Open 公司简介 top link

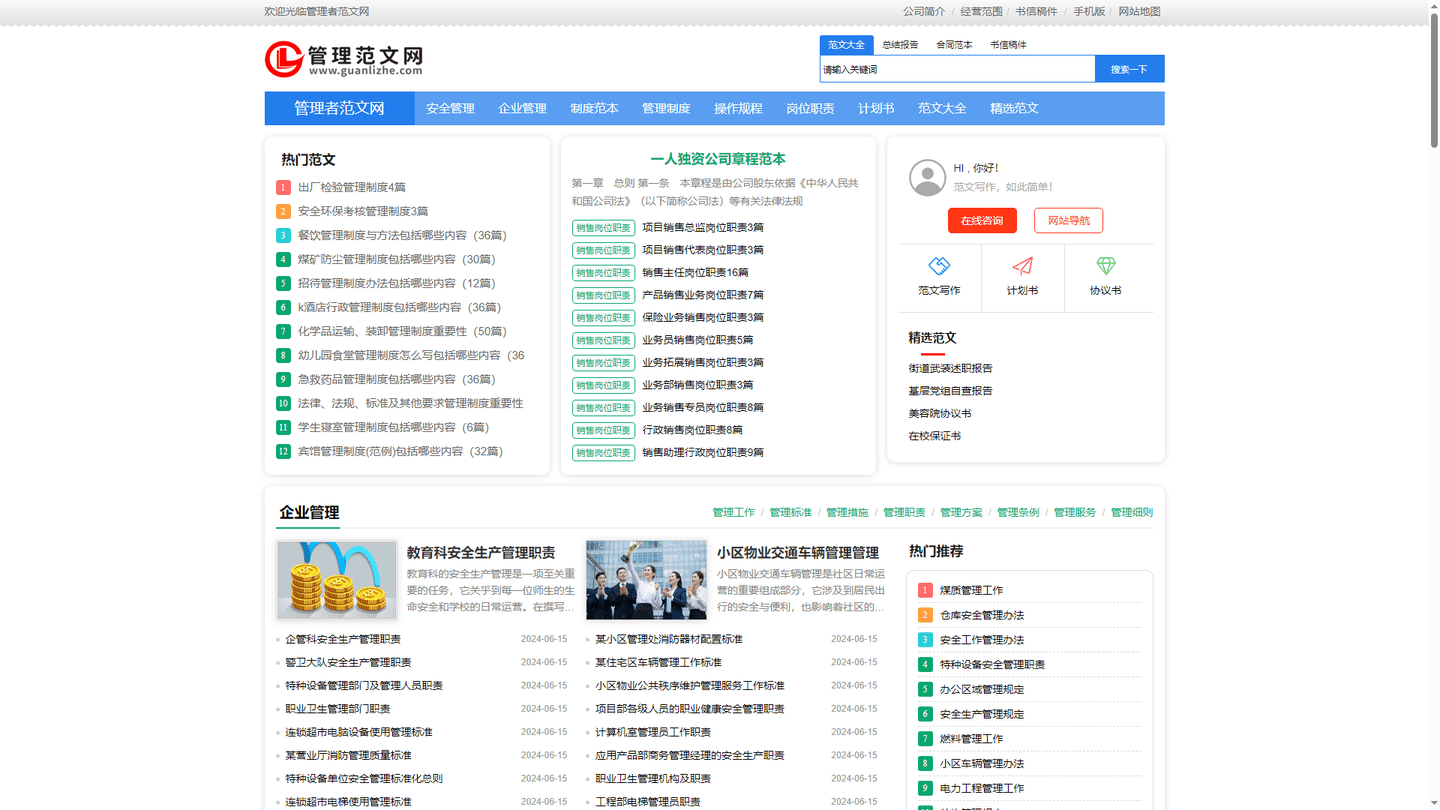[924, 12]
